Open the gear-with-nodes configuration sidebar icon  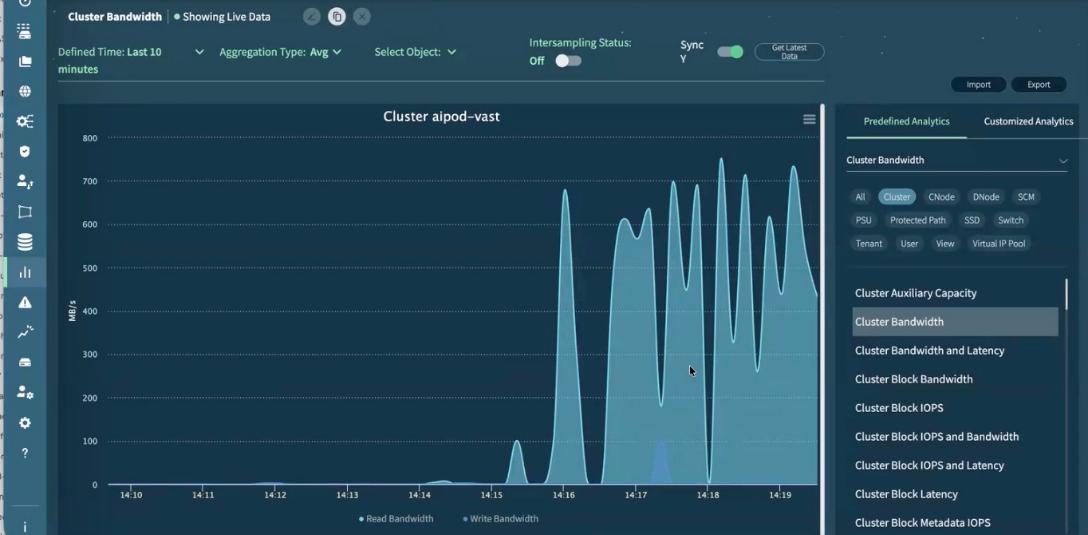(25, 121)
